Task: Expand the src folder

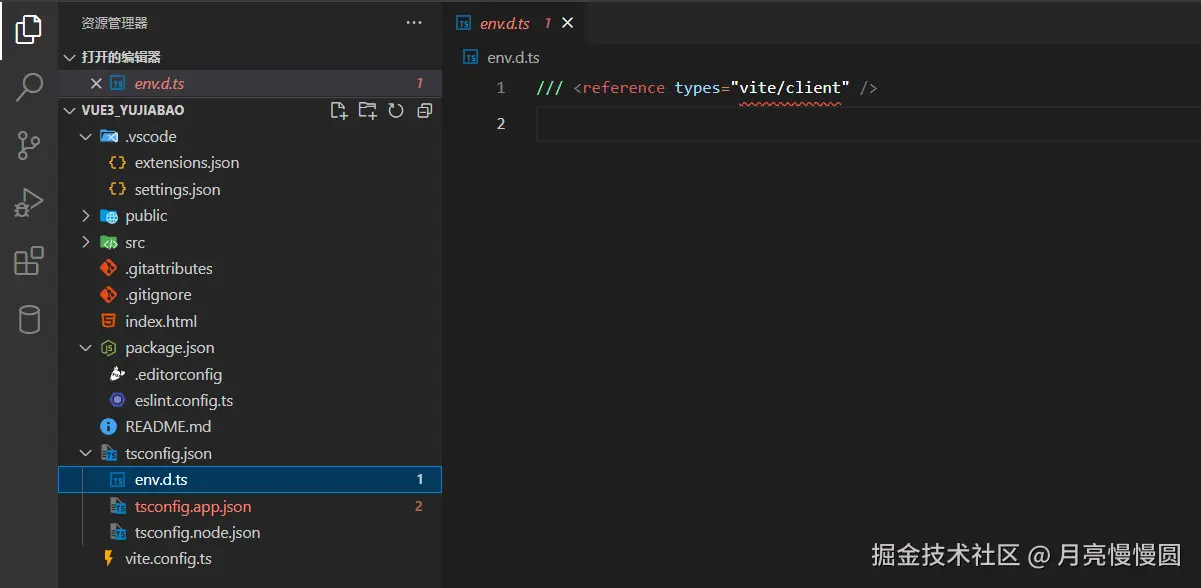Action: (86, 242)
